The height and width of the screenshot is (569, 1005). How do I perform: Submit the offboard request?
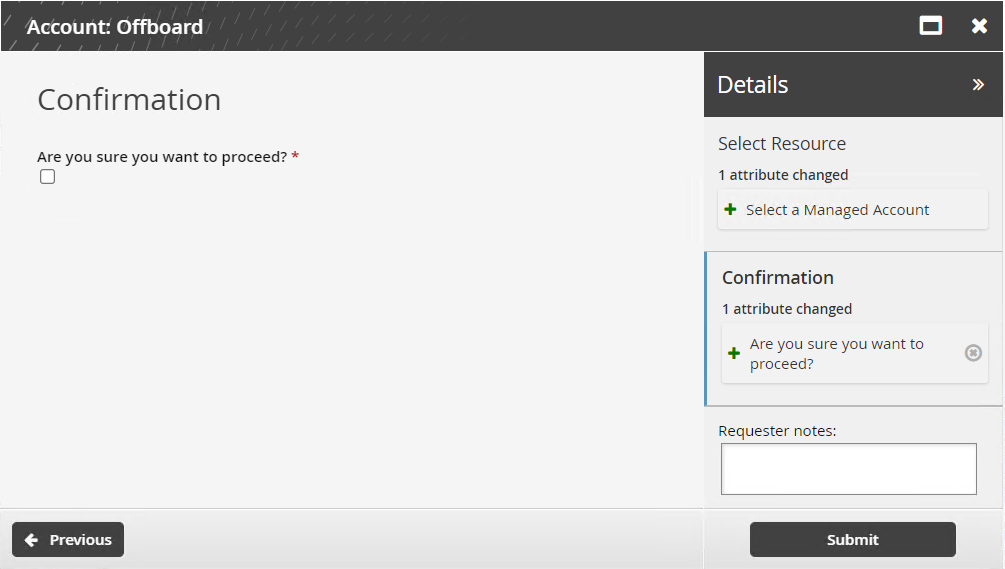pyautogui.click(x=852, y=540)
